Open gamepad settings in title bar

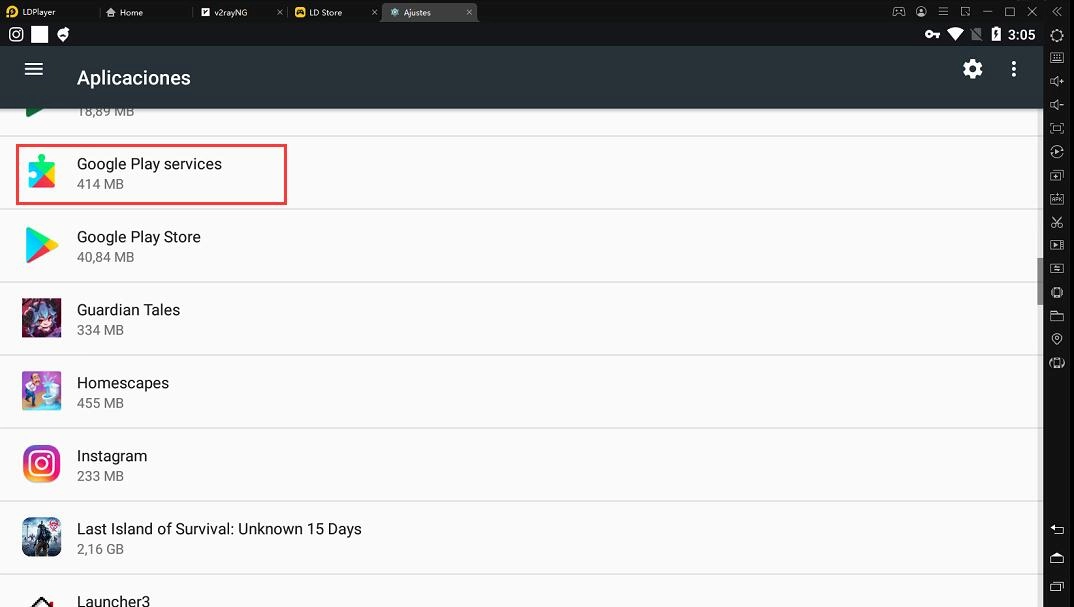click(x=899, y=12)
